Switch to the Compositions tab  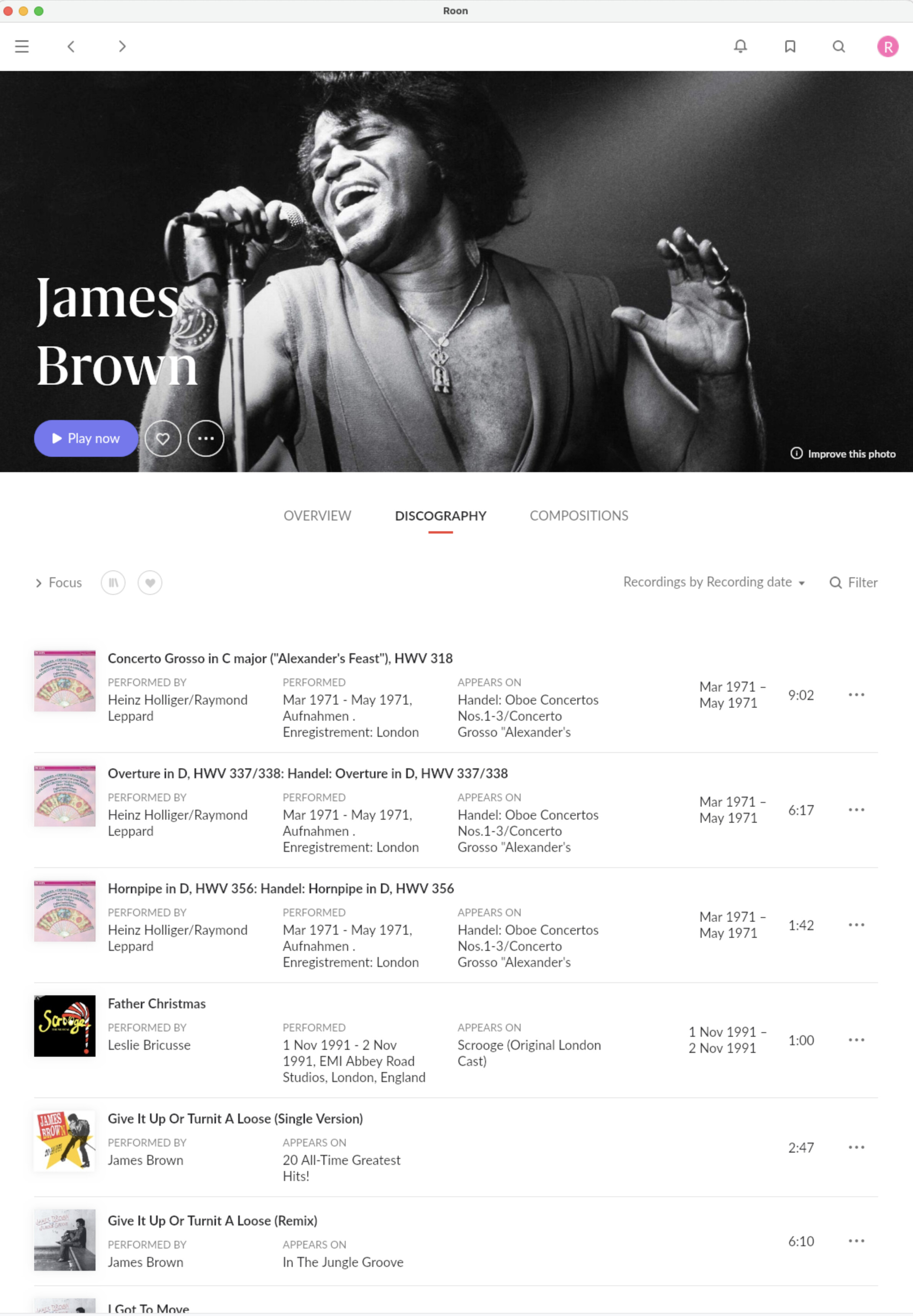pos(579,515)
